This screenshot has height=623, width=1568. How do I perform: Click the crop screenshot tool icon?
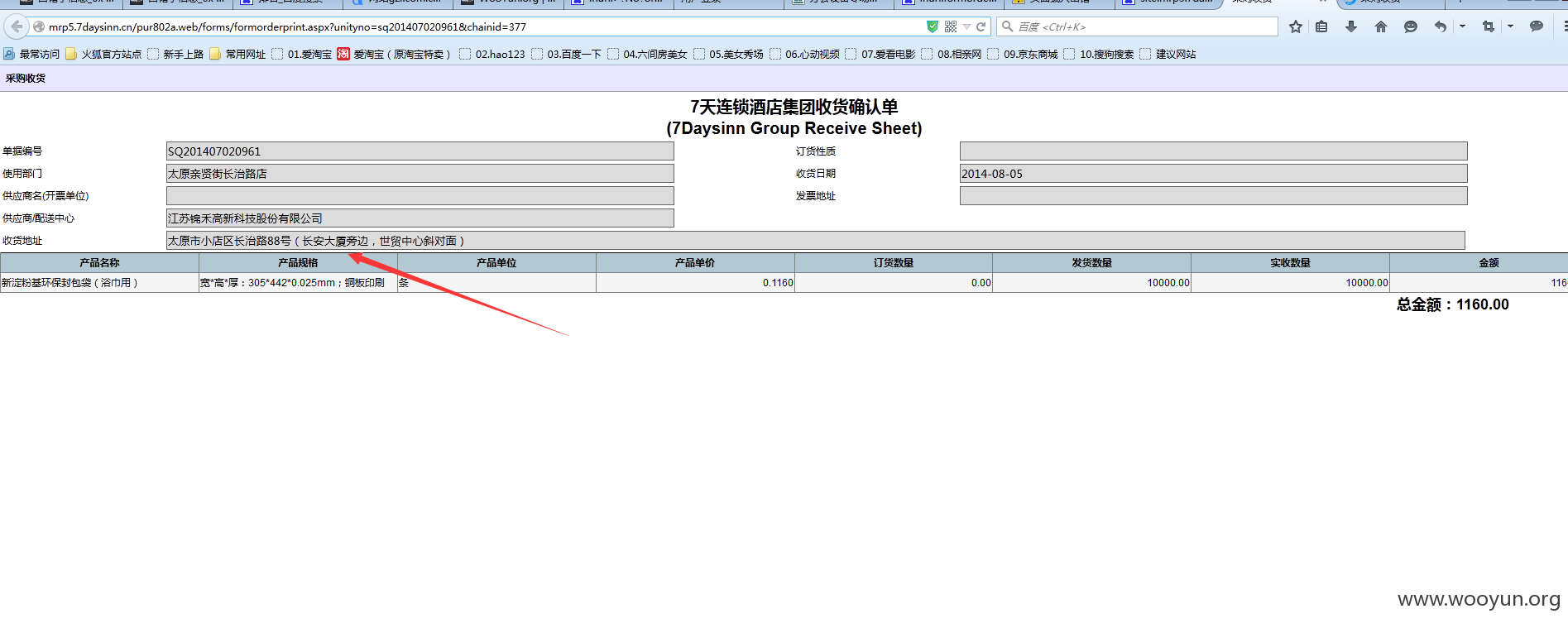pos(1489,26)
